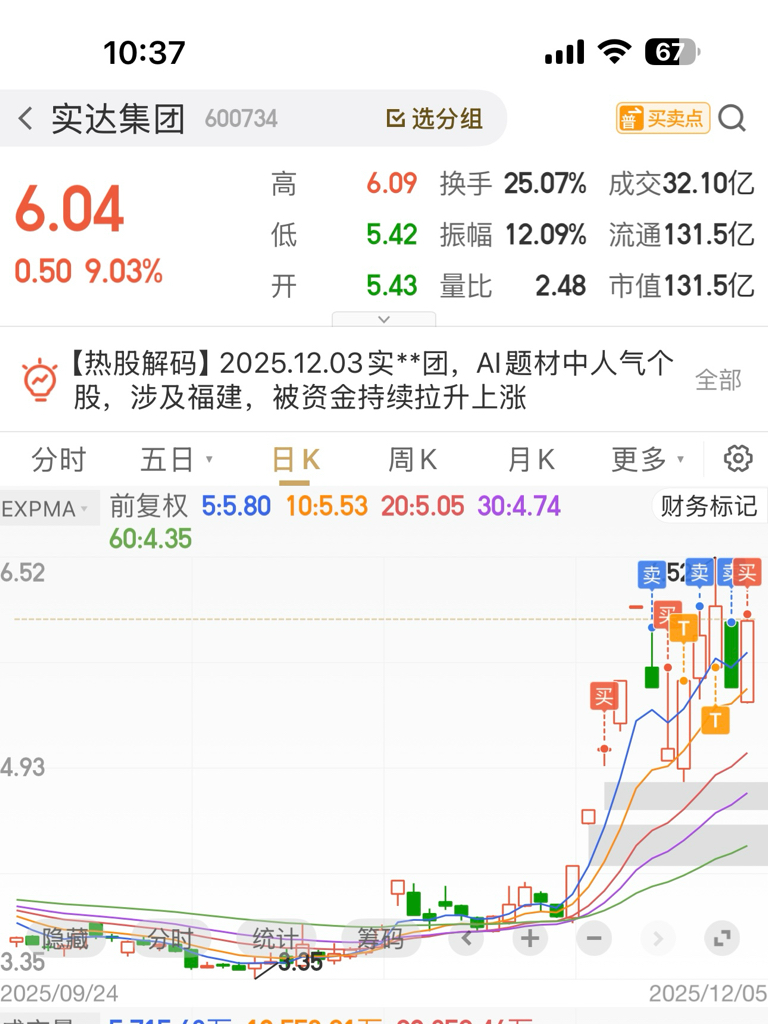Tap the 10:37 status bar clock
Viewport: 768px width, 1024px height.
tap(144, 52)
